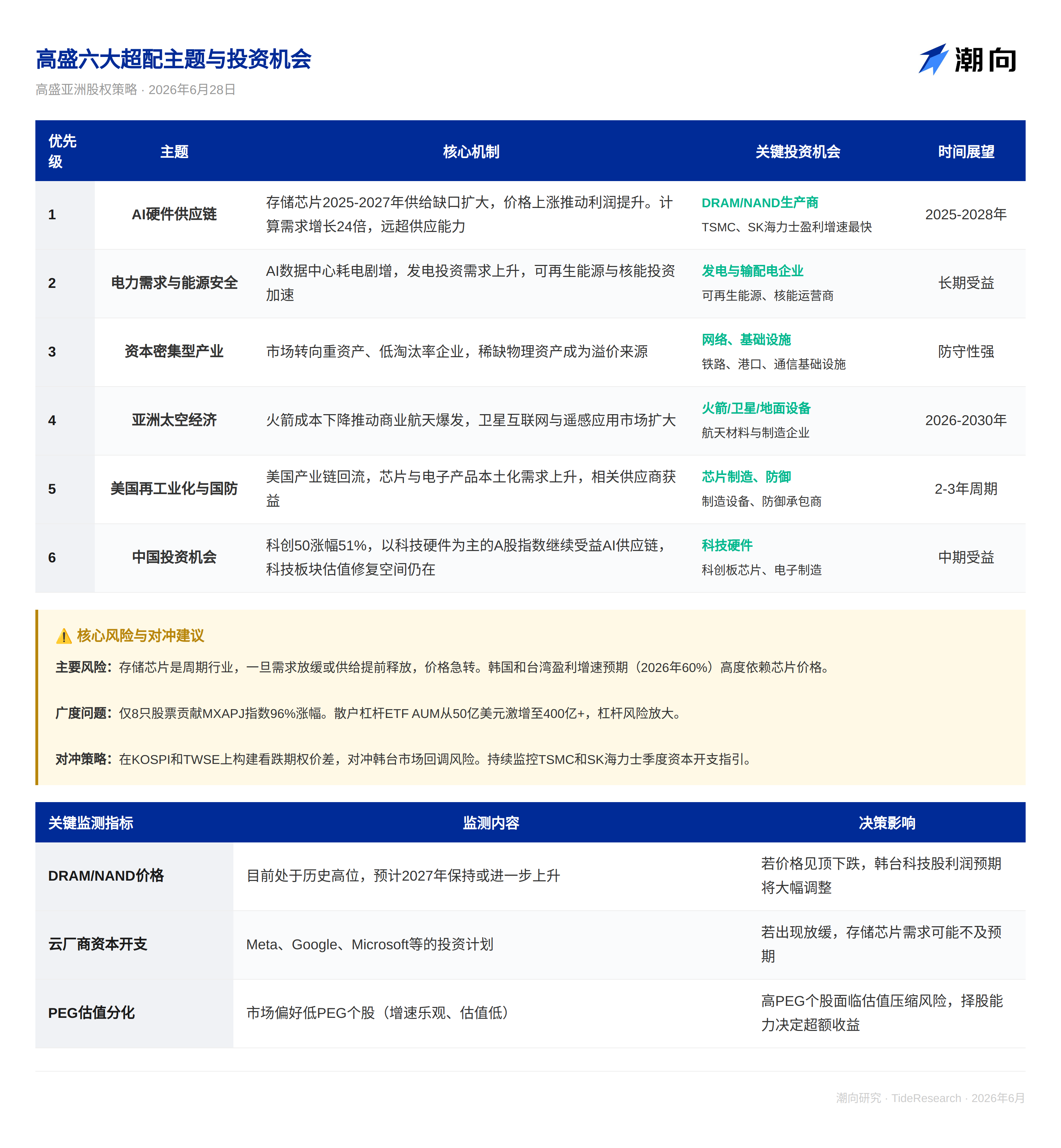Click priority number 6 cell

[x=65, y=557]
